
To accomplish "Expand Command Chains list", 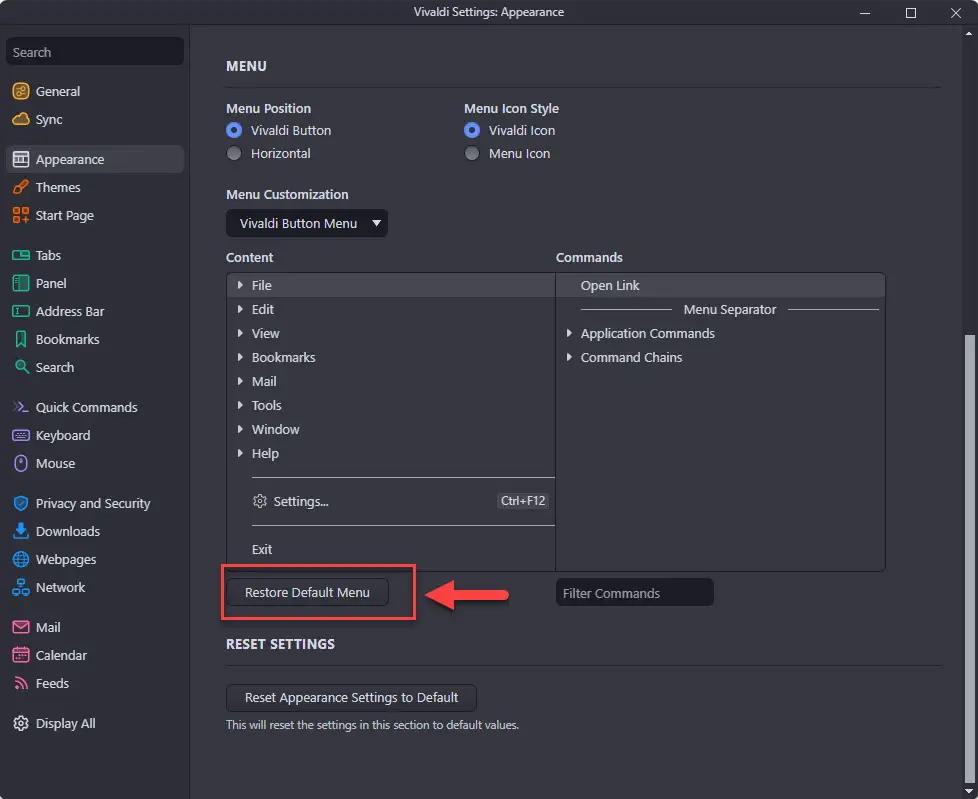I will tap(569, 357).
